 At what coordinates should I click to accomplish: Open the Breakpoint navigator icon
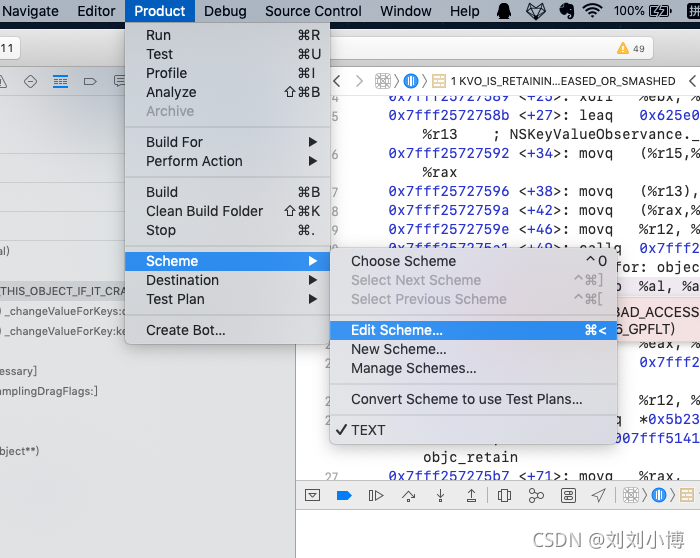pyautogui.click(x=90, y=82)
